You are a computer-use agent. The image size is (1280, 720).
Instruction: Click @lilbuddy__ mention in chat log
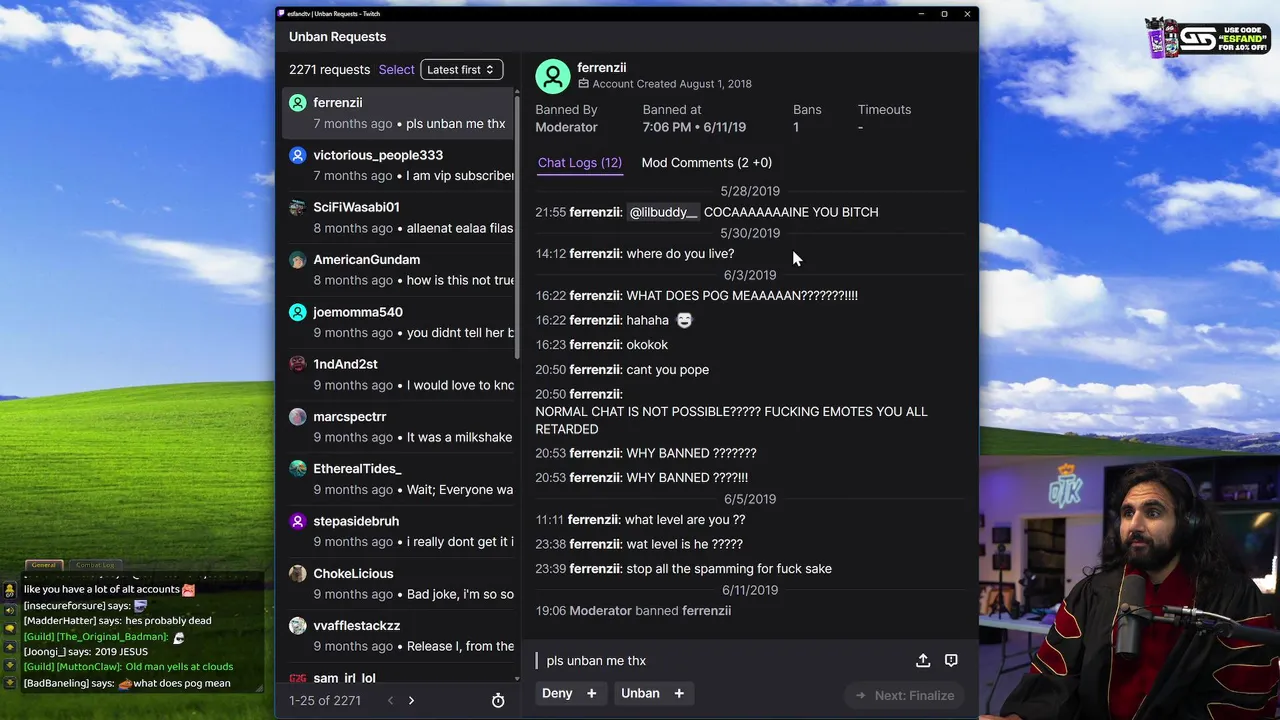(663, 212)
